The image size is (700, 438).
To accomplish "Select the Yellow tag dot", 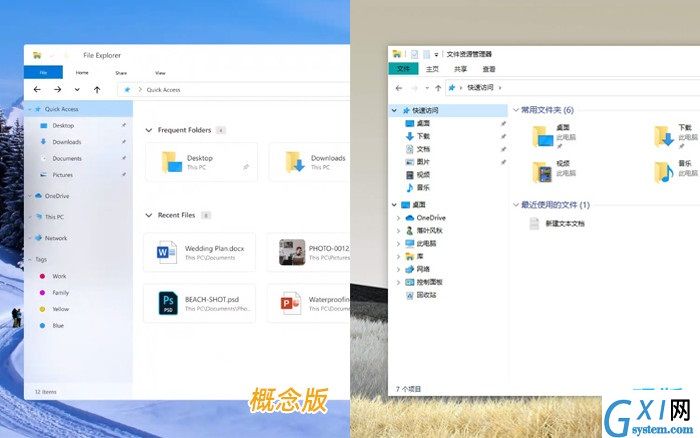I will [x=42, y=309].
